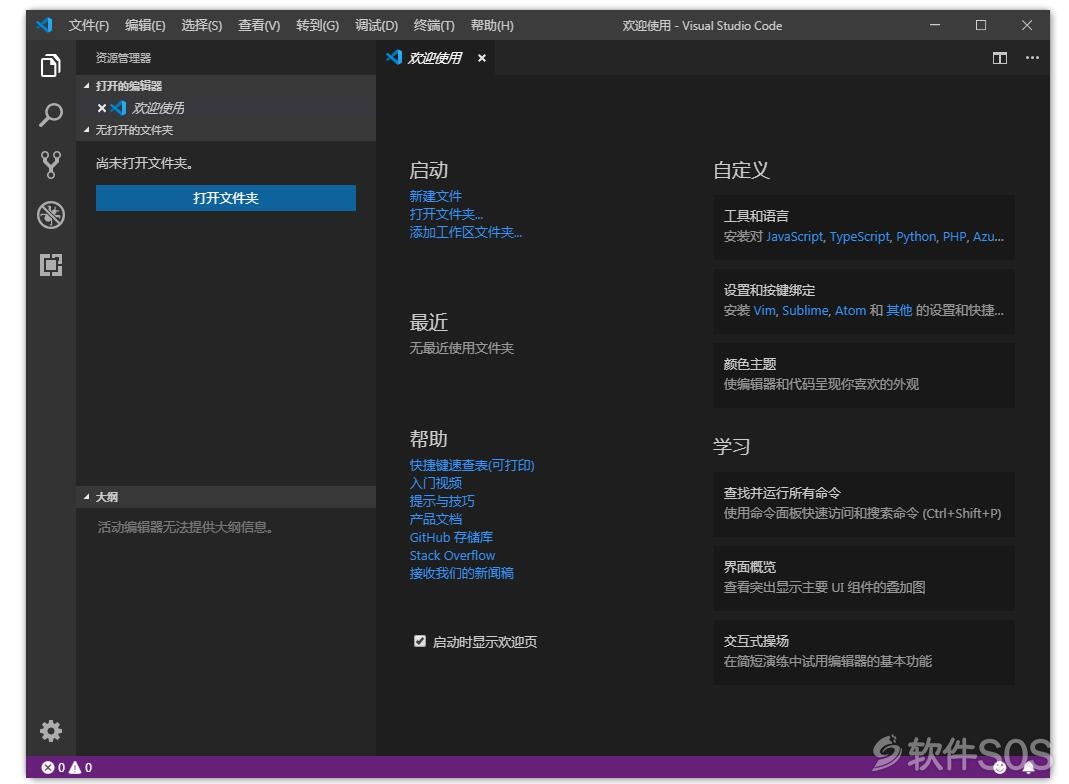Click the 活动编辑器无法提供大纲信息。 message
1069x784 pixels.
[186, 527]
